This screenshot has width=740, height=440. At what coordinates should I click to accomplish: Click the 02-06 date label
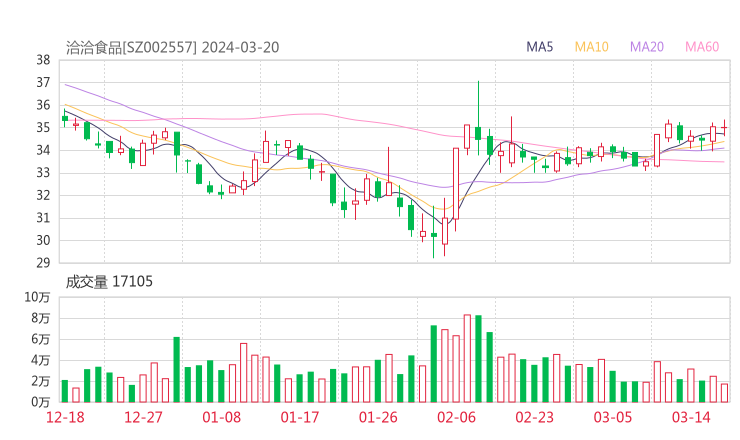point(456,417)
